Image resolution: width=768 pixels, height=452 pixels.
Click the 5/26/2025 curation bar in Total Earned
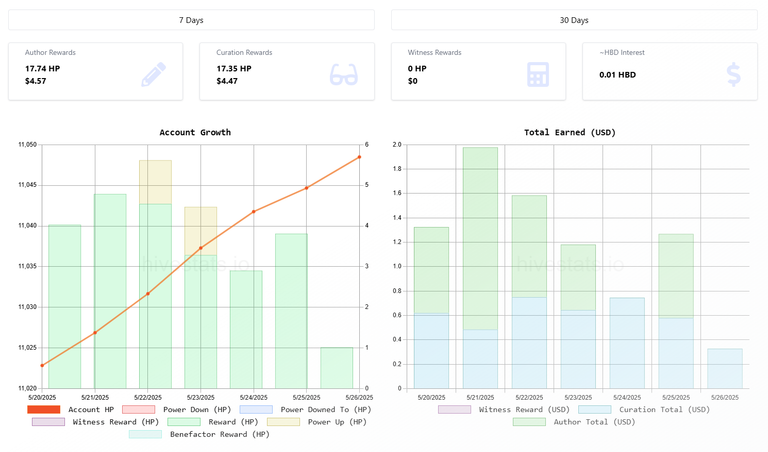[725, 369]
